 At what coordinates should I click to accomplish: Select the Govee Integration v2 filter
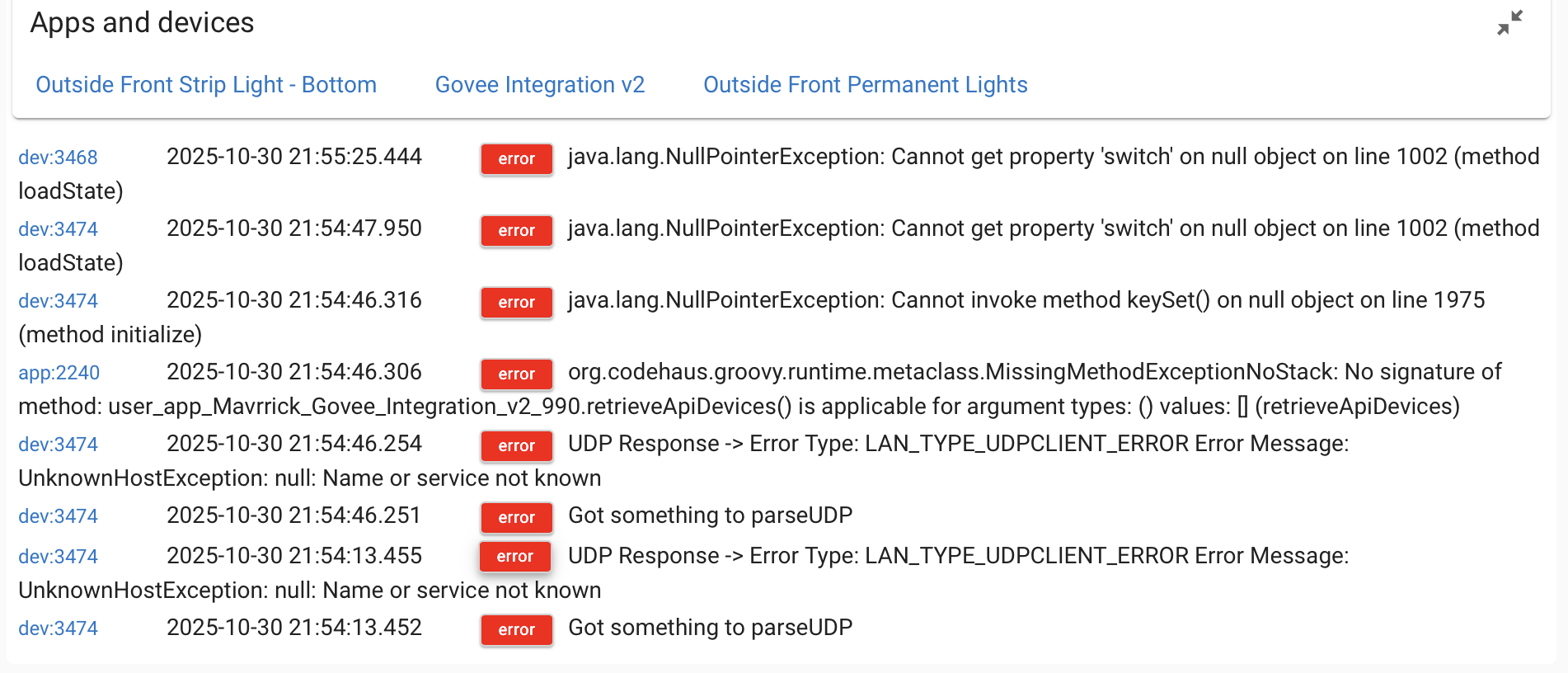tap(539, 85)
